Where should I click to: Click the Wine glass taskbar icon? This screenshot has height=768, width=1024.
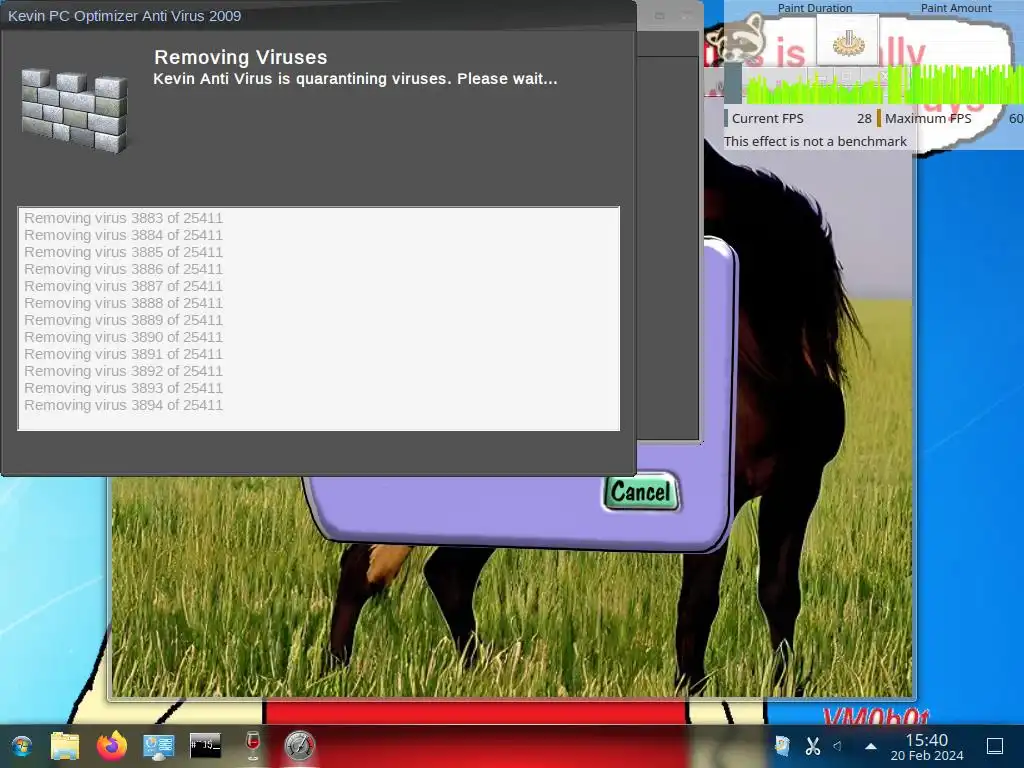(253, 745)
